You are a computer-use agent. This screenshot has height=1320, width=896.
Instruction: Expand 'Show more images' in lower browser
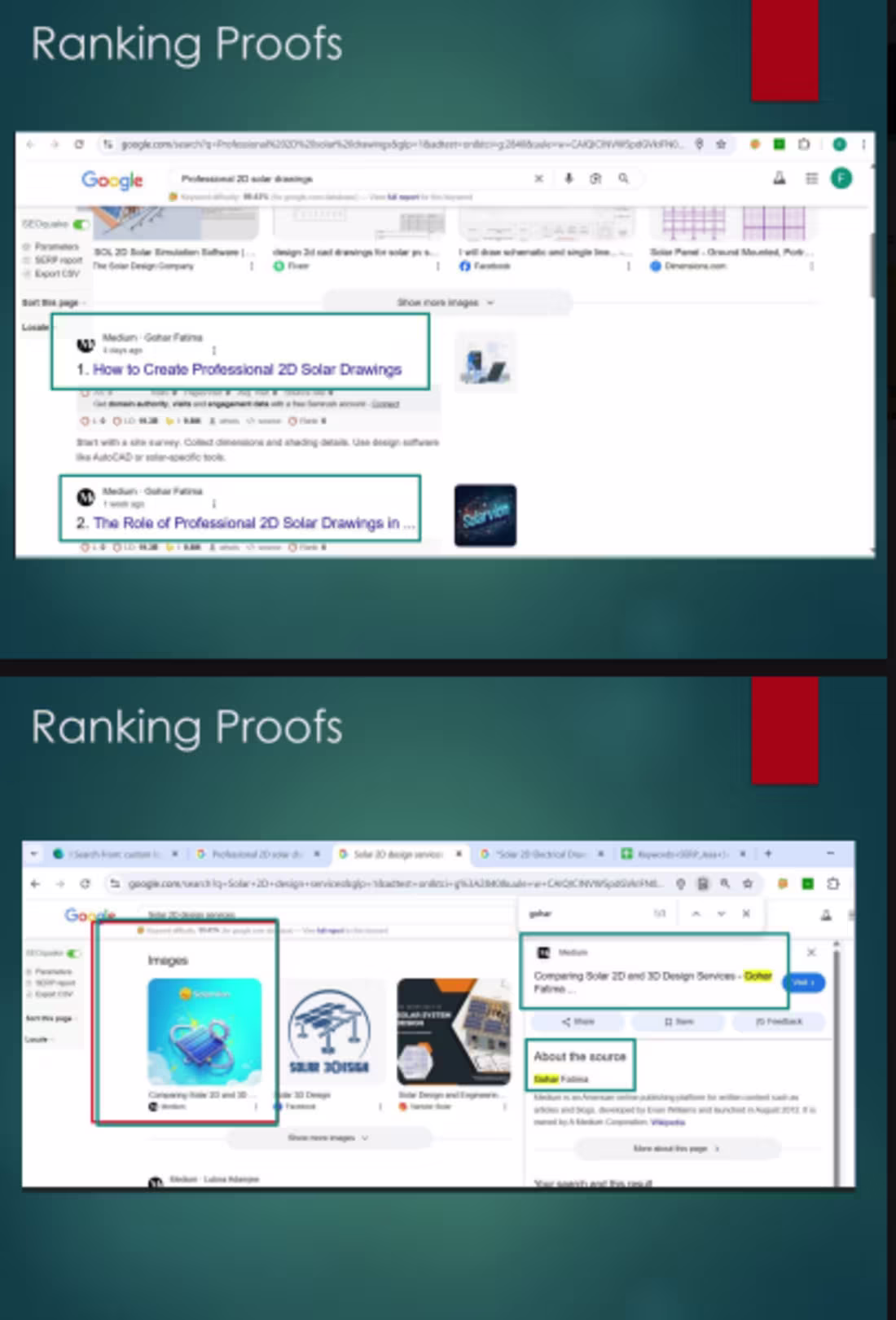click(328, 1137)
